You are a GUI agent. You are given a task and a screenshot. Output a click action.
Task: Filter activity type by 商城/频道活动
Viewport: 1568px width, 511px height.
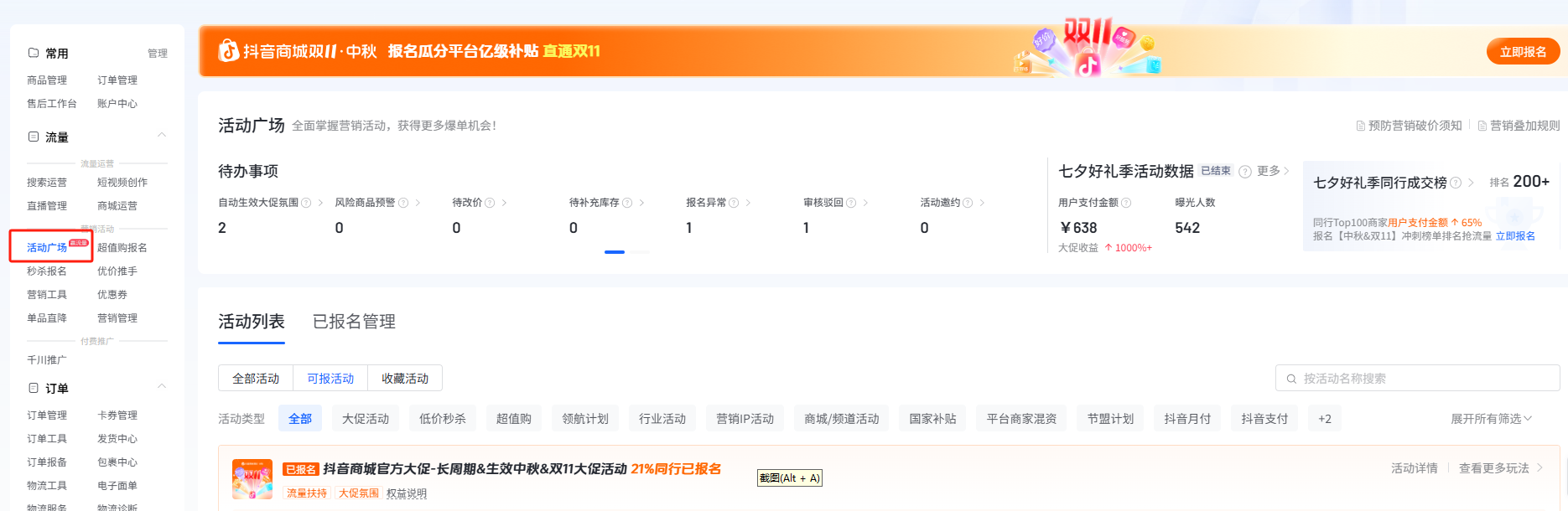(842, 419)
